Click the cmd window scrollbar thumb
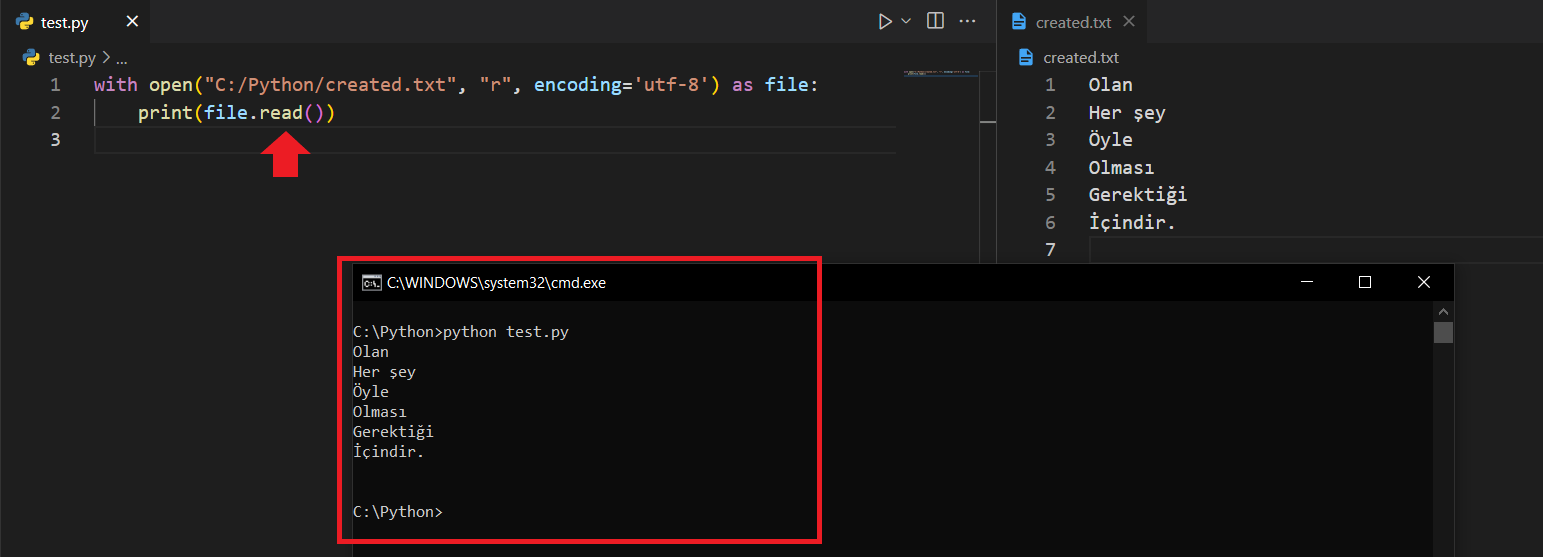This screenshot has height=557, width=1543. (x=1443, y=332)
